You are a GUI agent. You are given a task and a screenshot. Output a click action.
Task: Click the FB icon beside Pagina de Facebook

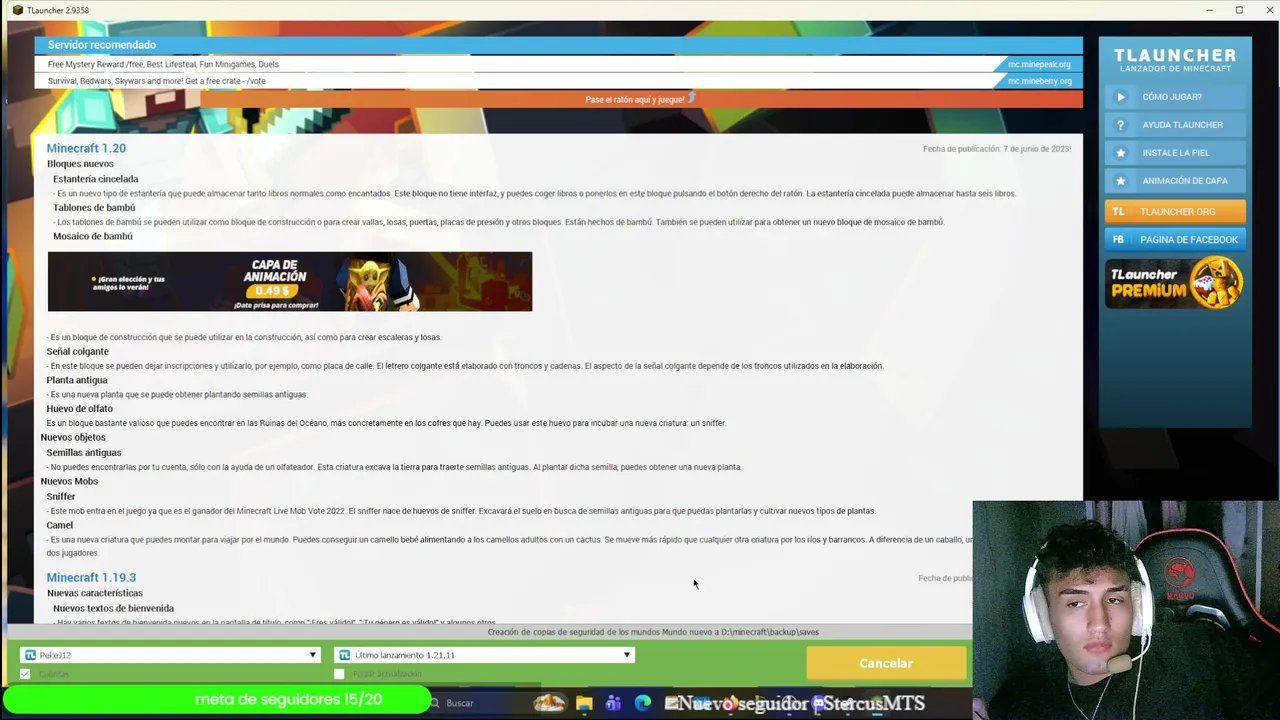1119,240
